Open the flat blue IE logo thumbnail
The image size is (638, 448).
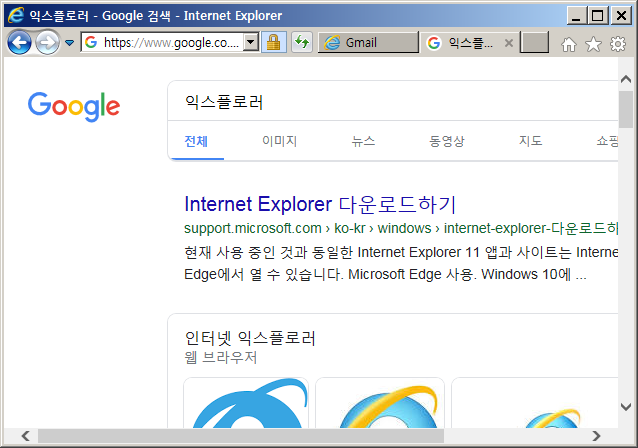click(x=246, y=402)
